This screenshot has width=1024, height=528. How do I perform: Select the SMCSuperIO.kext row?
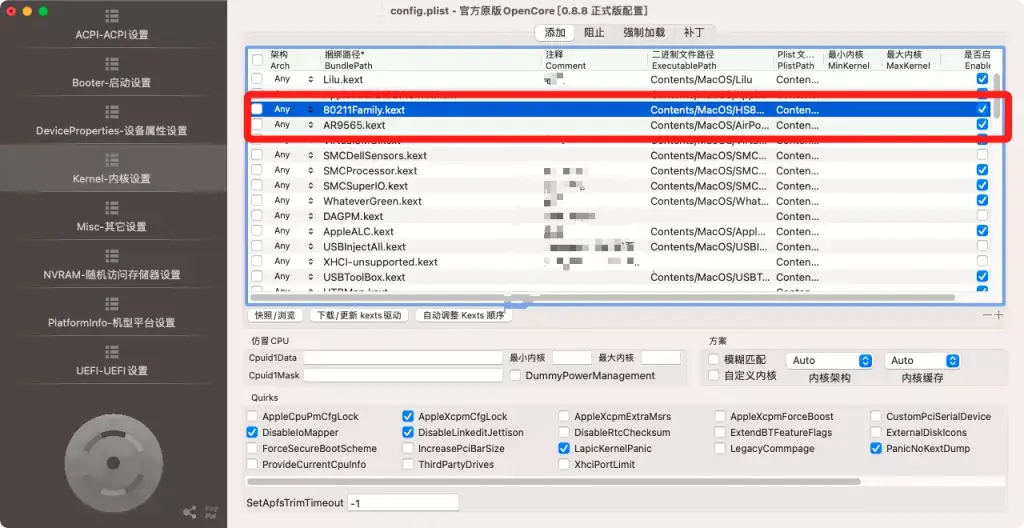click(619, 186)
